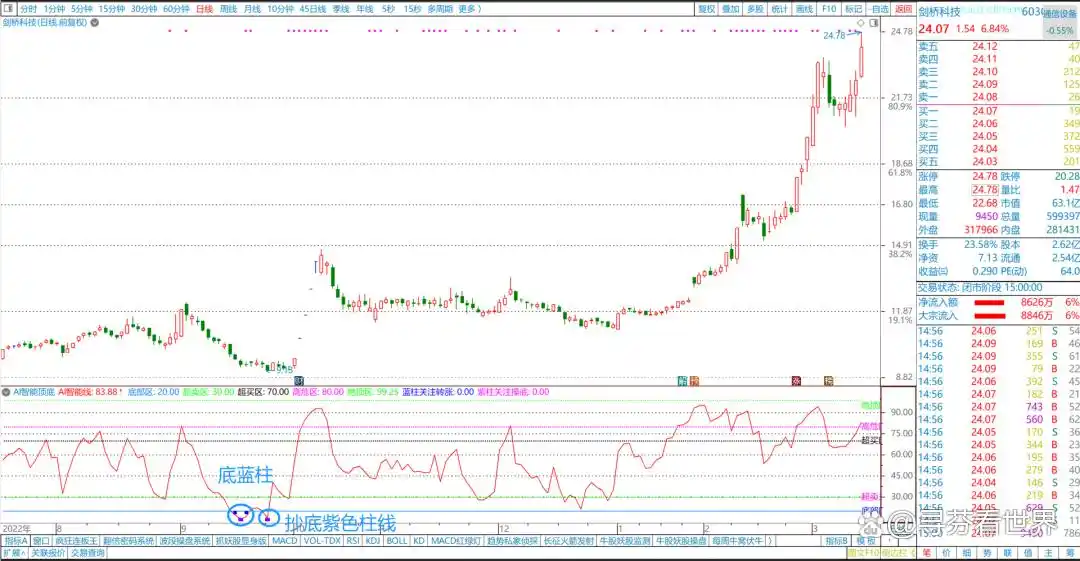This screenshot has width=1080, height=561.
Task: Click the 值 tab in quote panel
Action: pos(1028,553)
